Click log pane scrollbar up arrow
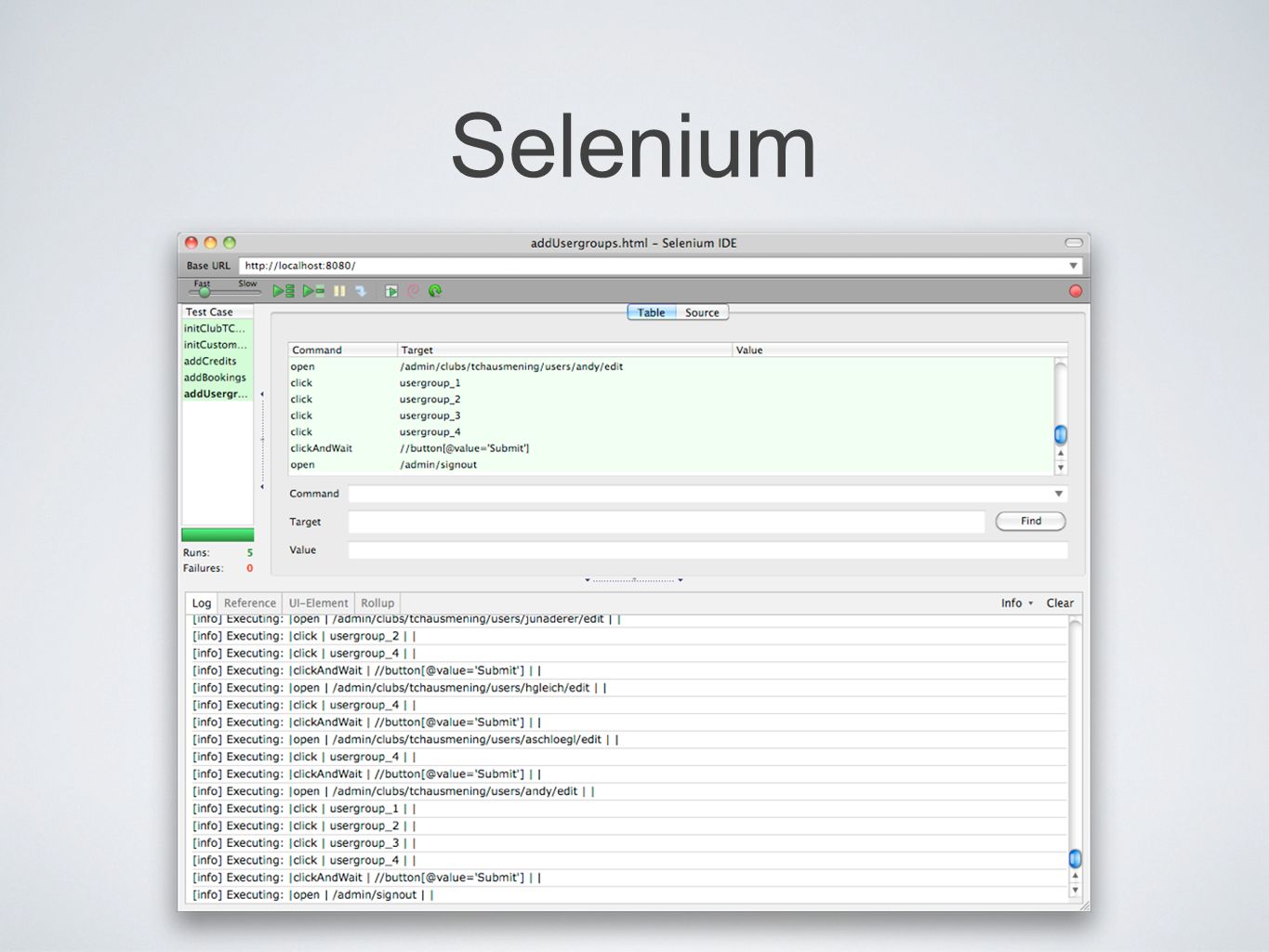Viewport: 1269px width, 952px height. pyautogui.click(x=1075, y=876)
